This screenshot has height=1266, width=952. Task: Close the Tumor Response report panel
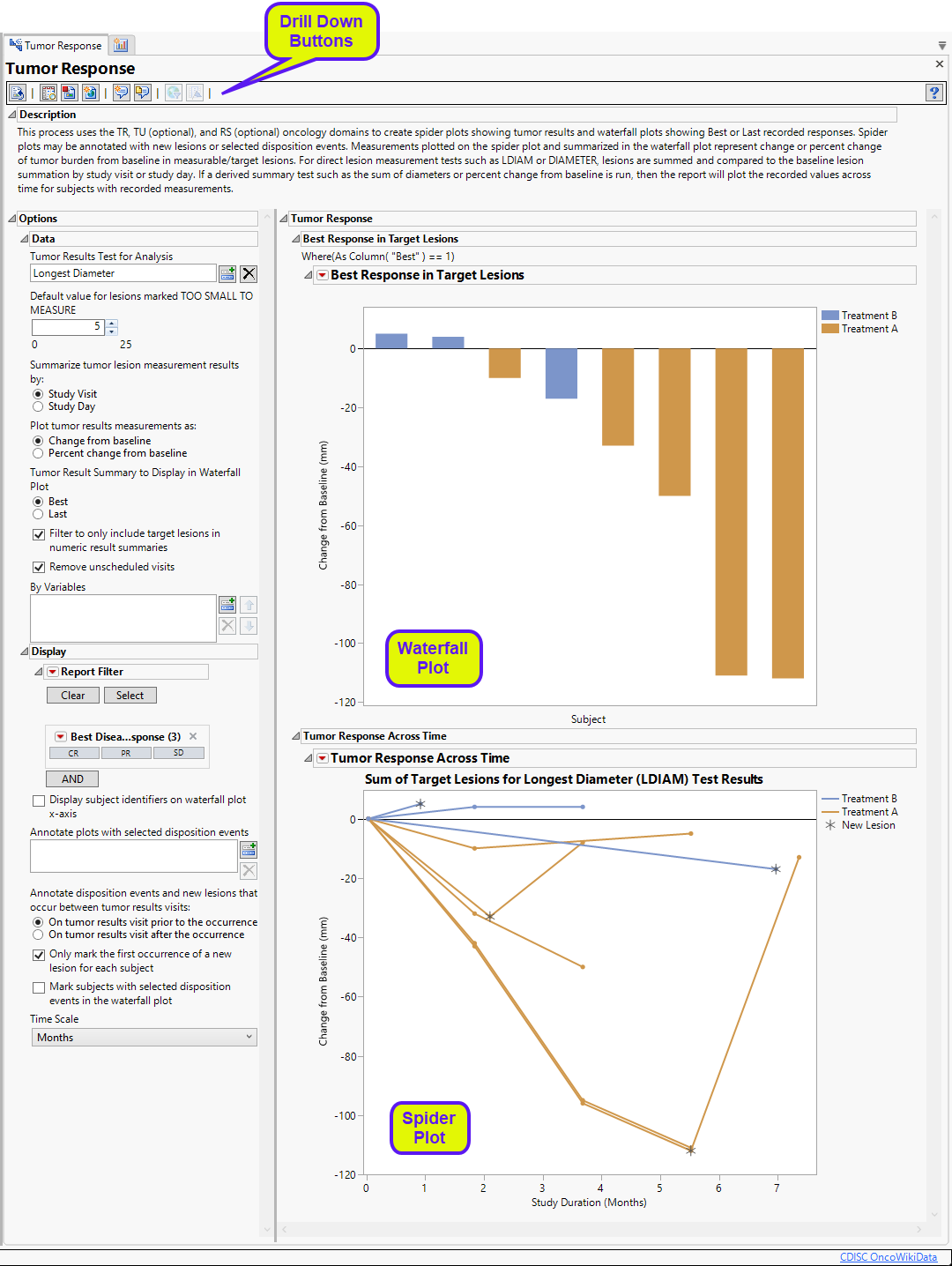point(940,63)
